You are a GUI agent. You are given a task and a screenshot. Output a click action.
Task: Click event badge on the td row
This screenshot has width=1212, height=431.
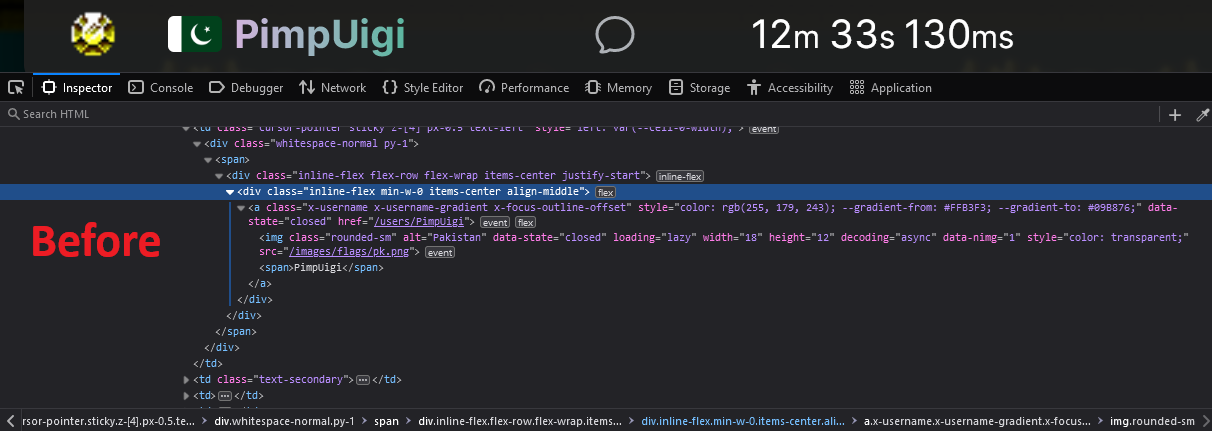click(x=764, y=129)
